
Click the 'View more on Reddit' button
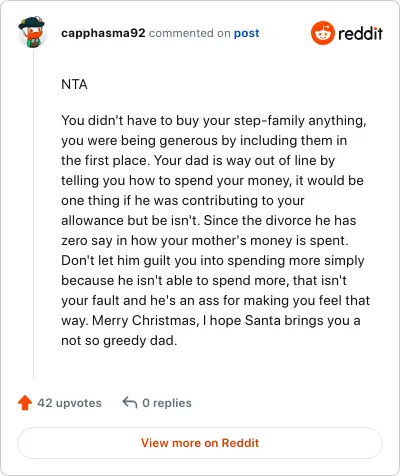point(200,443)
